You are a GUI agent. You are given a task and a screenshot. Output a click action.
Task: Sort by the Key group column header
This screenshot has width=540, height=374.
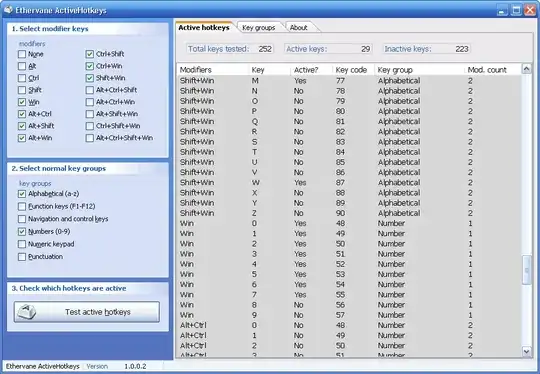click(x=419, y=70)
